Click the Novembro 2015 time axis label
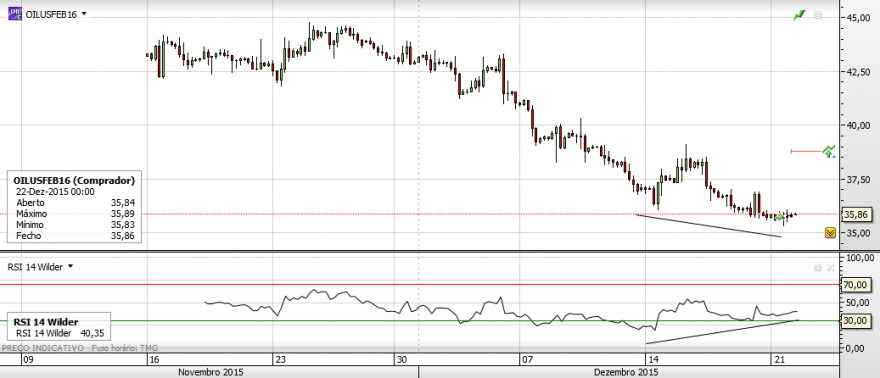880x378 pixels. 210,372
